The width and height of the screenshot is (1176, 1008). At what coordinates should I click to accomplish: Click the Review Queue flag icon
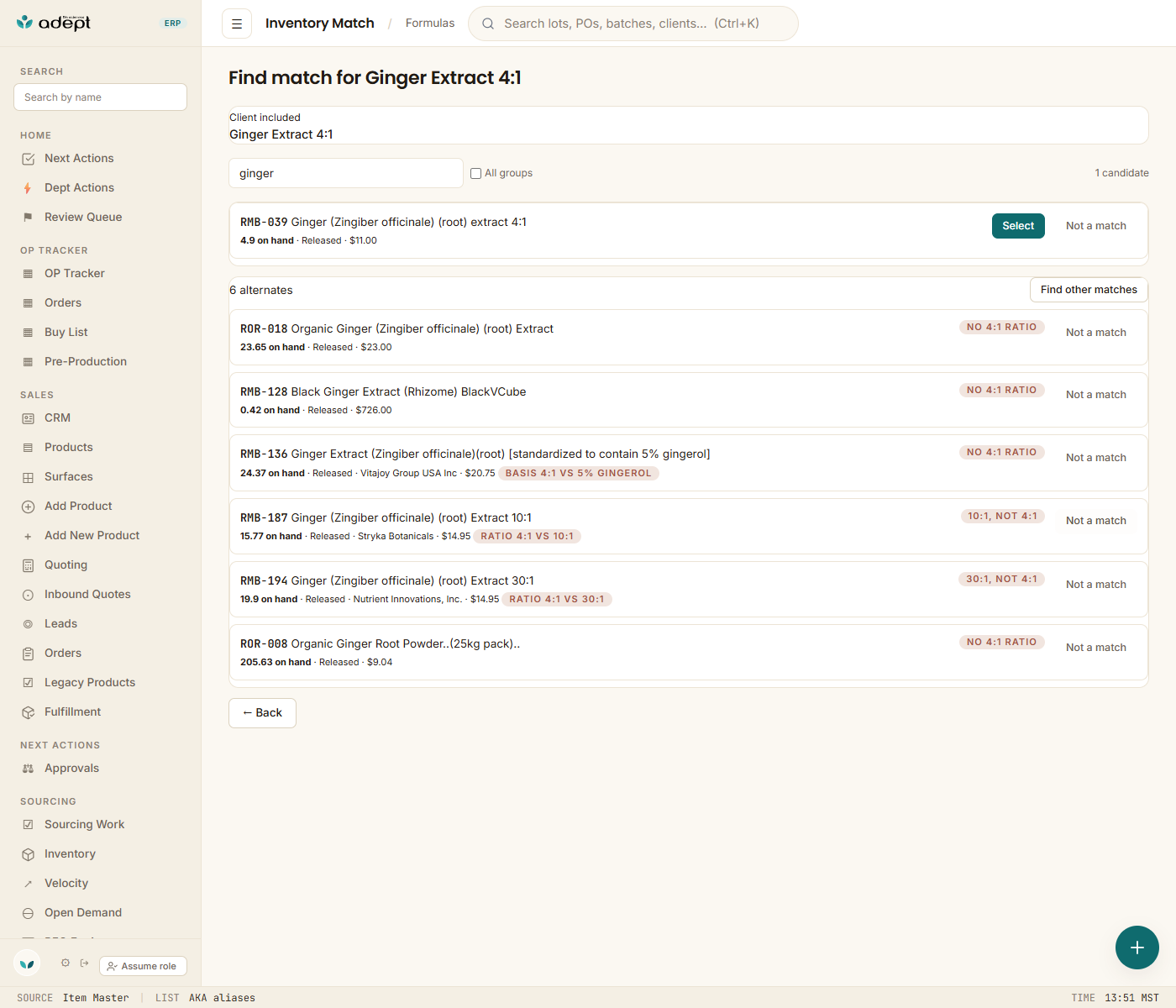point(28,218)
